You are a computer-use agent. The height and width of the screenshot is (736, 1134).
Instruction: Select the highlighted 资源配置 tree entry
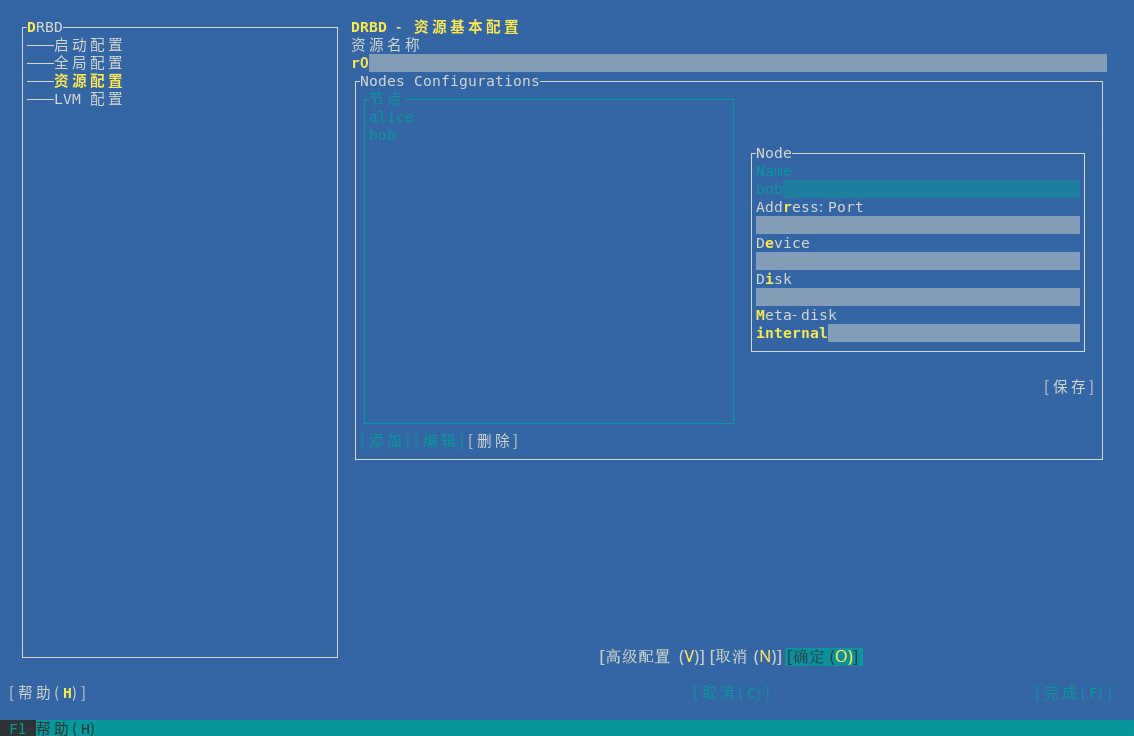coord(88,81)
